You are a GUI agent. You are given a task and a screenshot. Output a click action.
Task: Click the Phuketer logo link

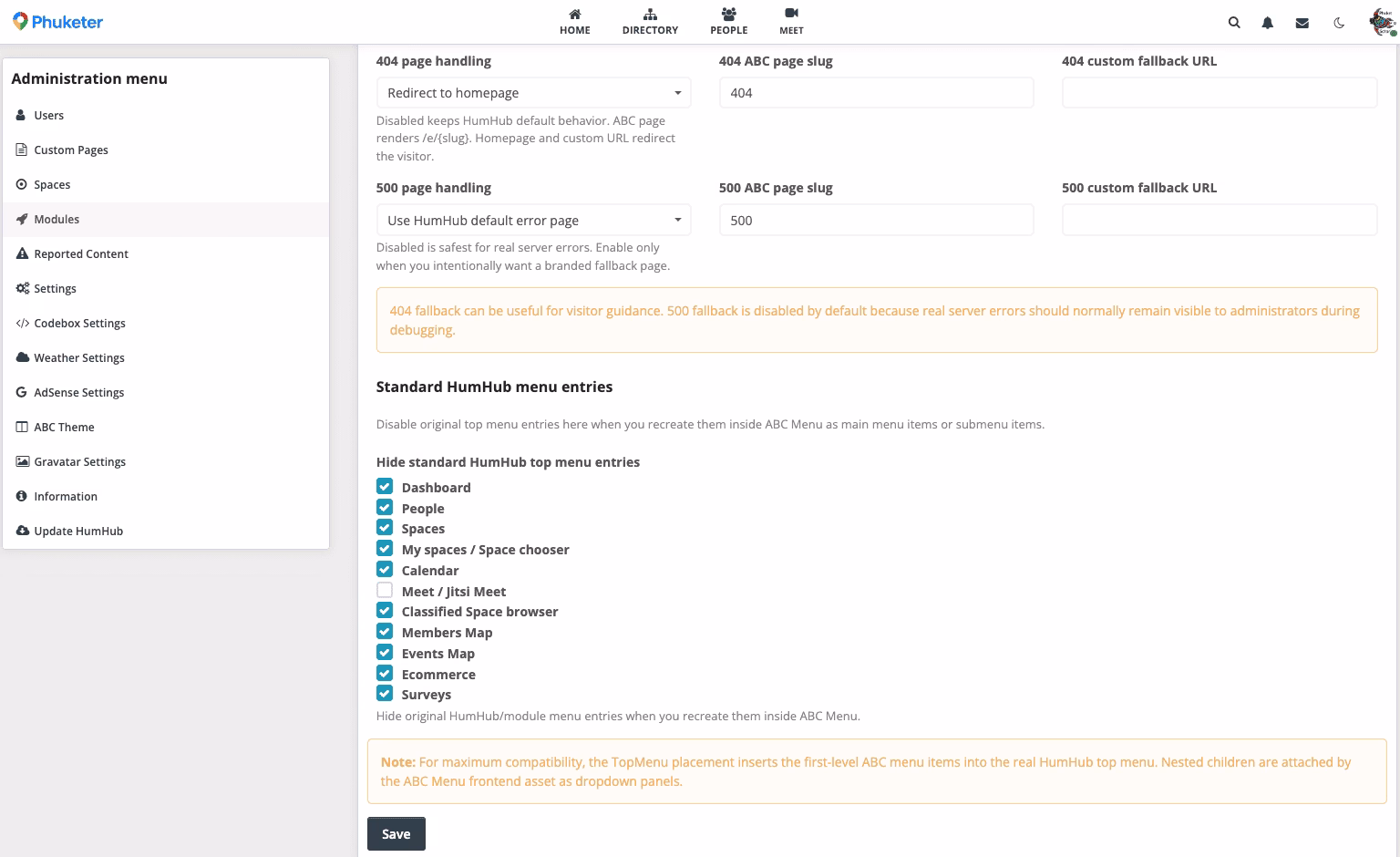click(x=57, y=22)
